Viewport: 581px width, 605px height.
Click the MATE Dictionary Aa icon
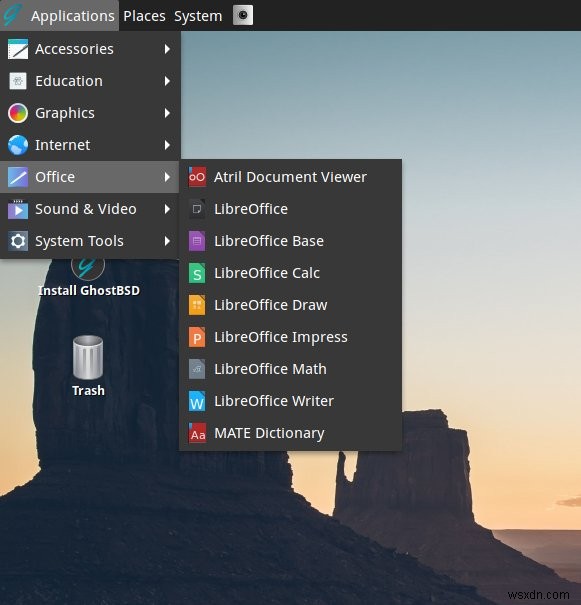coord(197,433)
